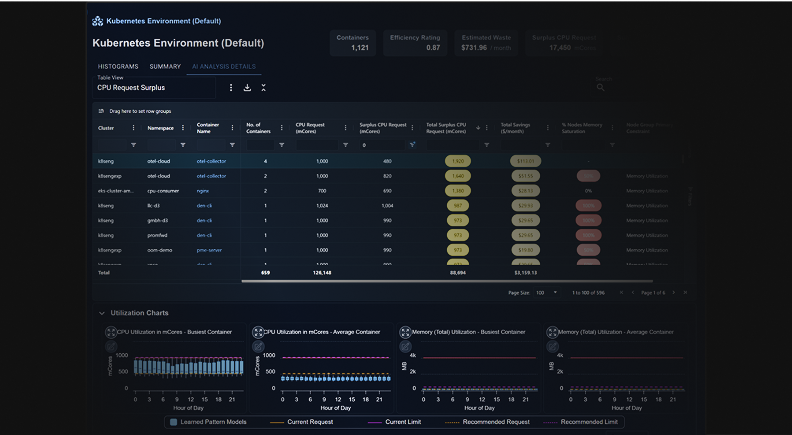Screen dimensions: 792x435
Task: Click the Total Surplus CPU Request filter funnel
Action: [486, 145]
